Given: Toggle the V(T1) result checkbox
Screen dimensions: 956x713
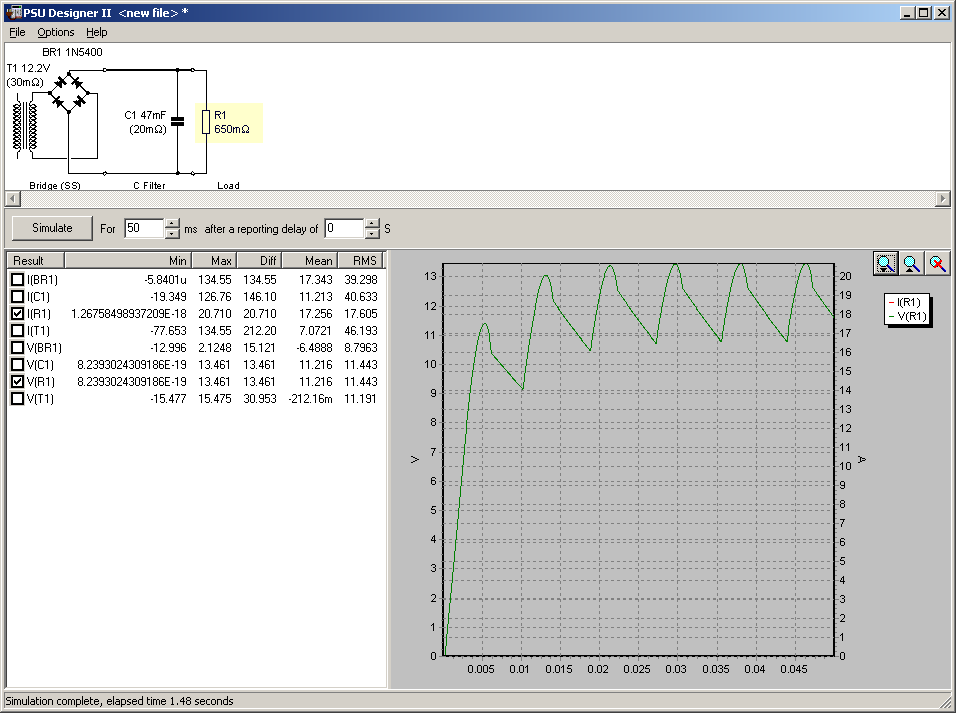Looking at the screenshot, I should tap(18, 399).
